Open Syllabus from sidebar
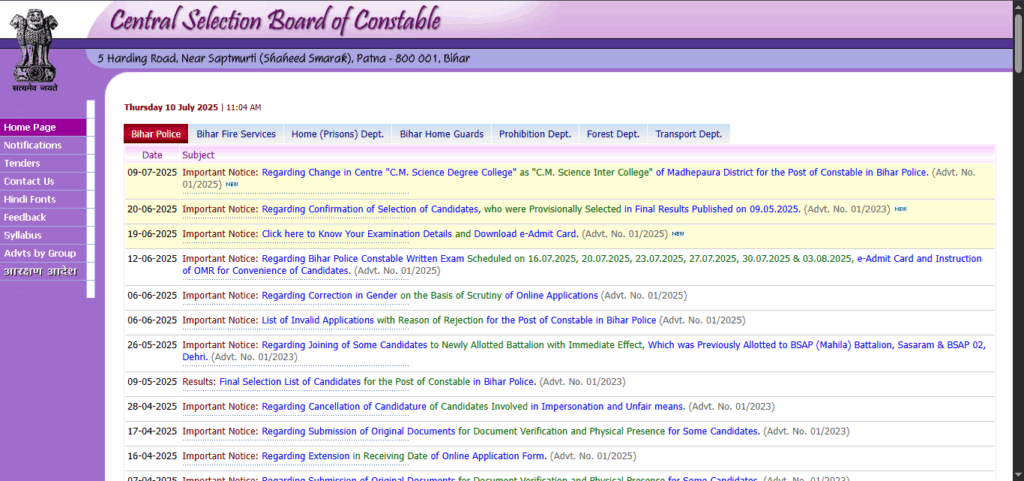This screenshot has width=1024, height=481. click(x=43, y=235)
